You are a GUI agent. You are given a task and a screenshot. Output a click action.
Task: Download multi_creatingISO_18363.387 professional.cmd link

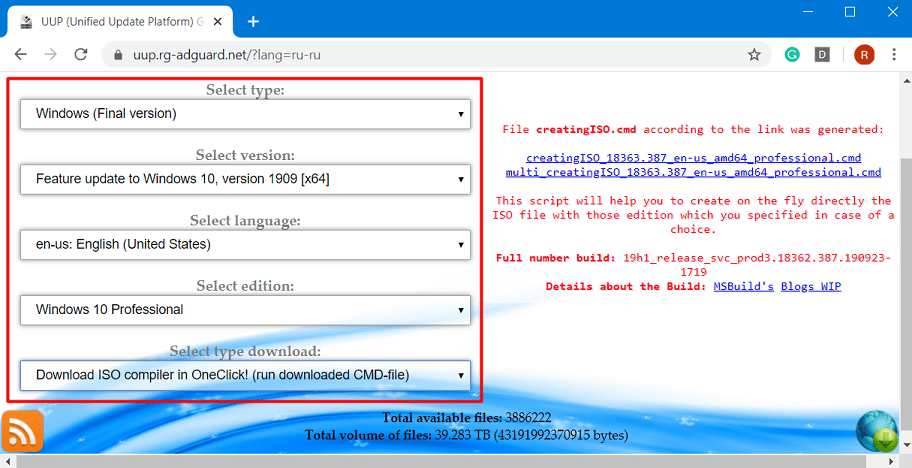point(693,173)
